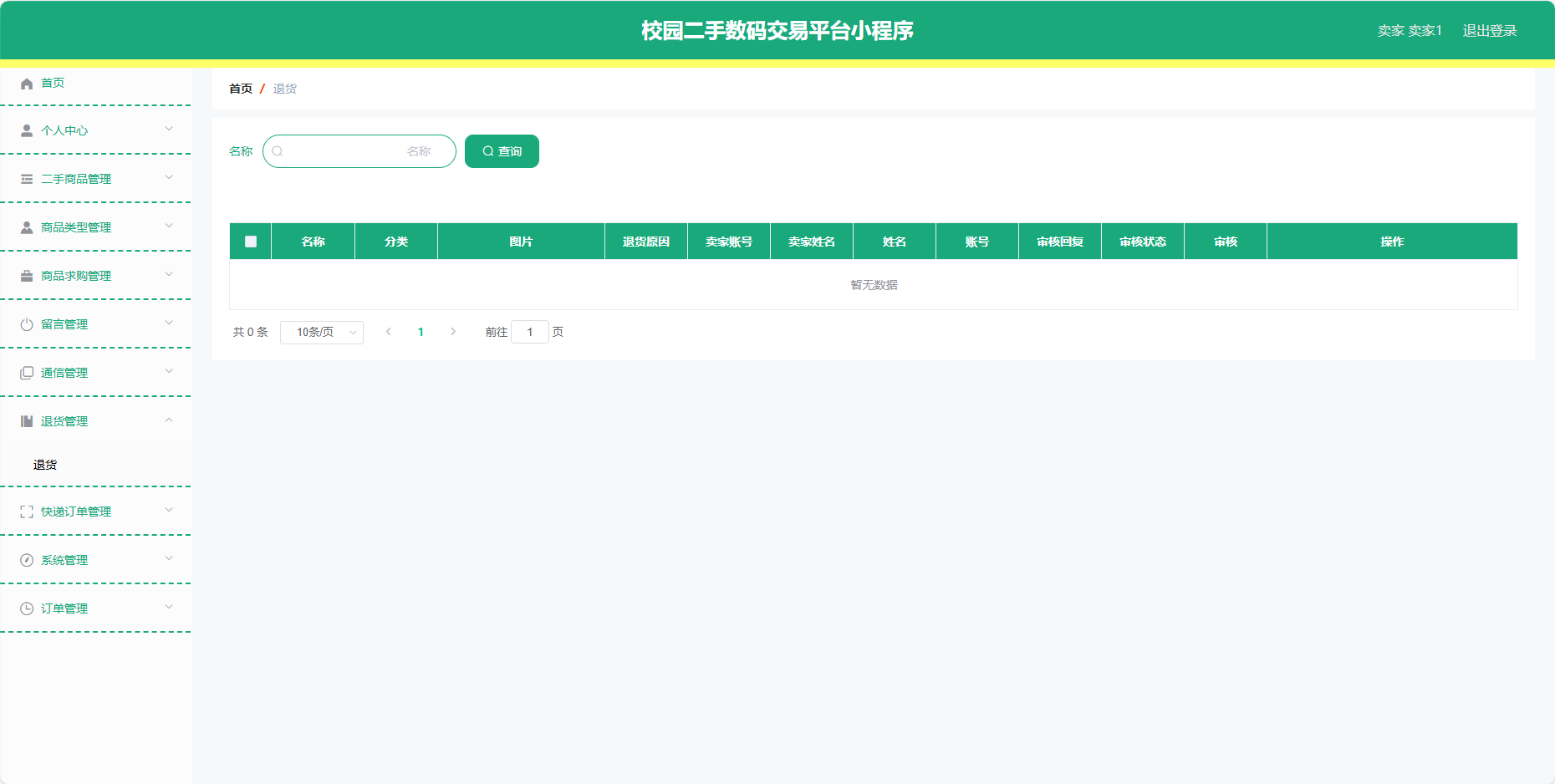The image size is (1555, 784).
Task: Click the home icon beside 首页 in sidebar
Action: [27, 84]
